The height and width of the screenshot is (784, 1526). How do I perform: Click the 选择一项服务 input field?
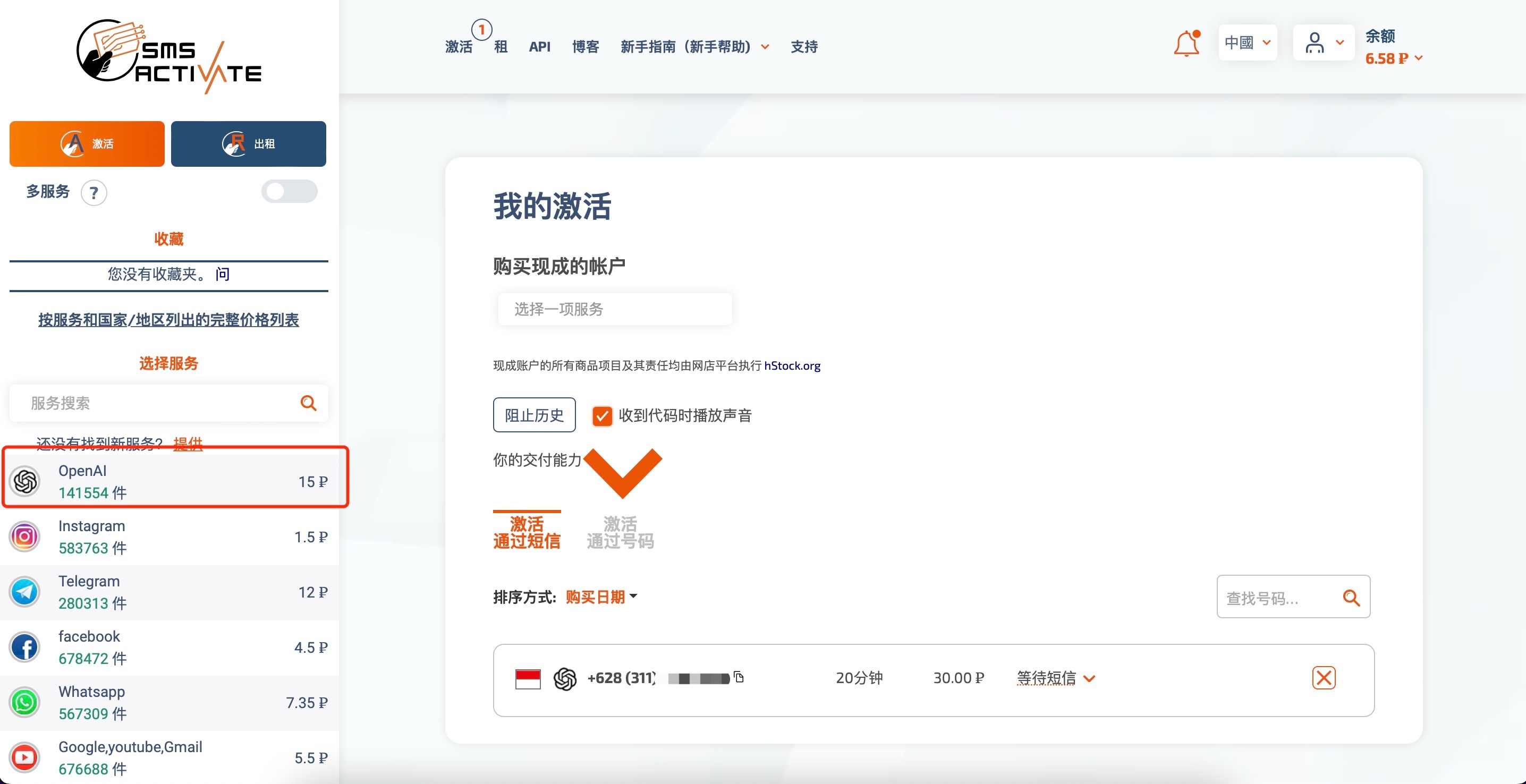(x=614, y=309)
